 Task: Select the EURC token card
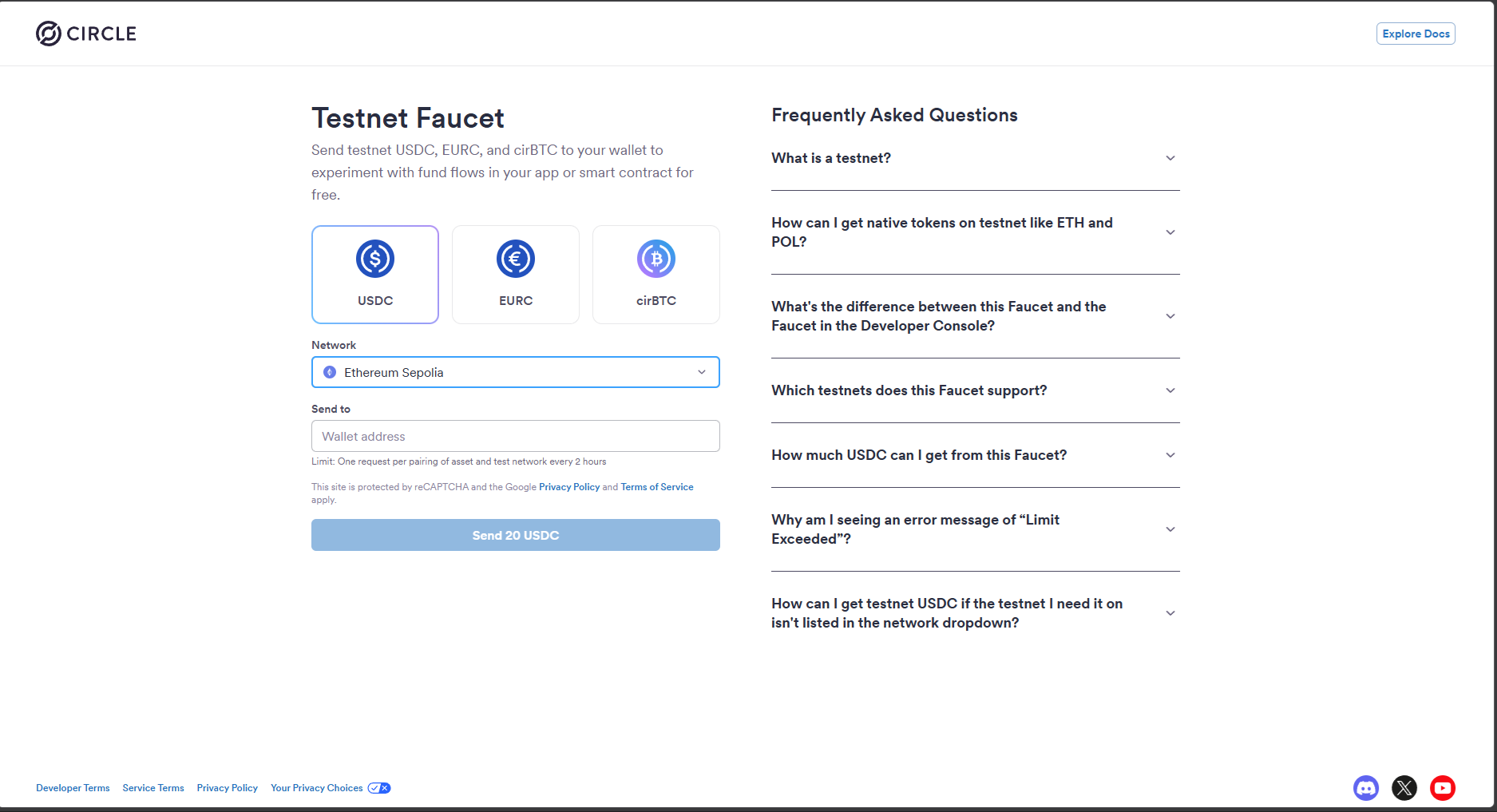point(516,275)
